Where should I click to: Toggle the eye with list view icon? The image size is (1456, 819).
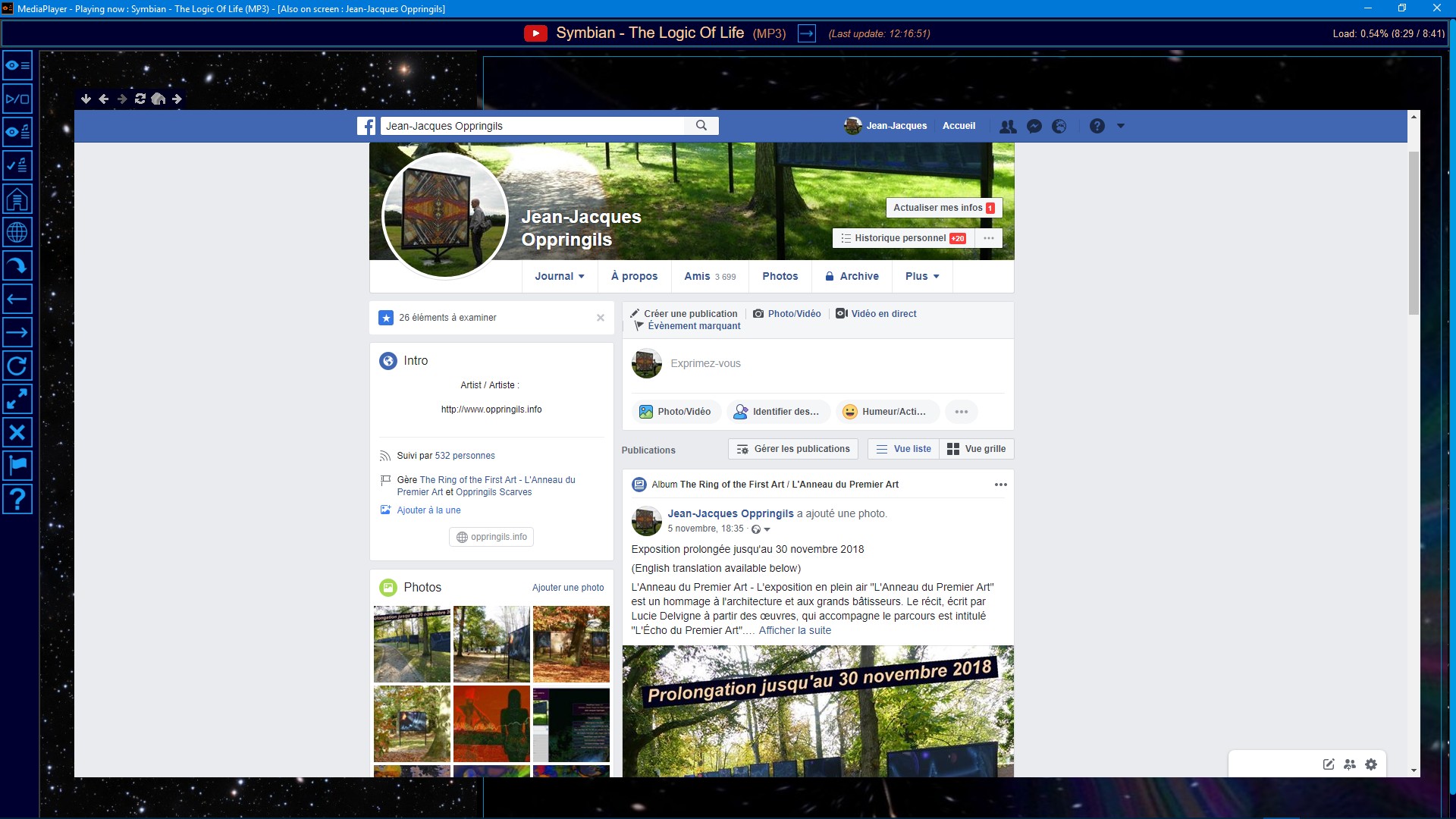(17, 65)
